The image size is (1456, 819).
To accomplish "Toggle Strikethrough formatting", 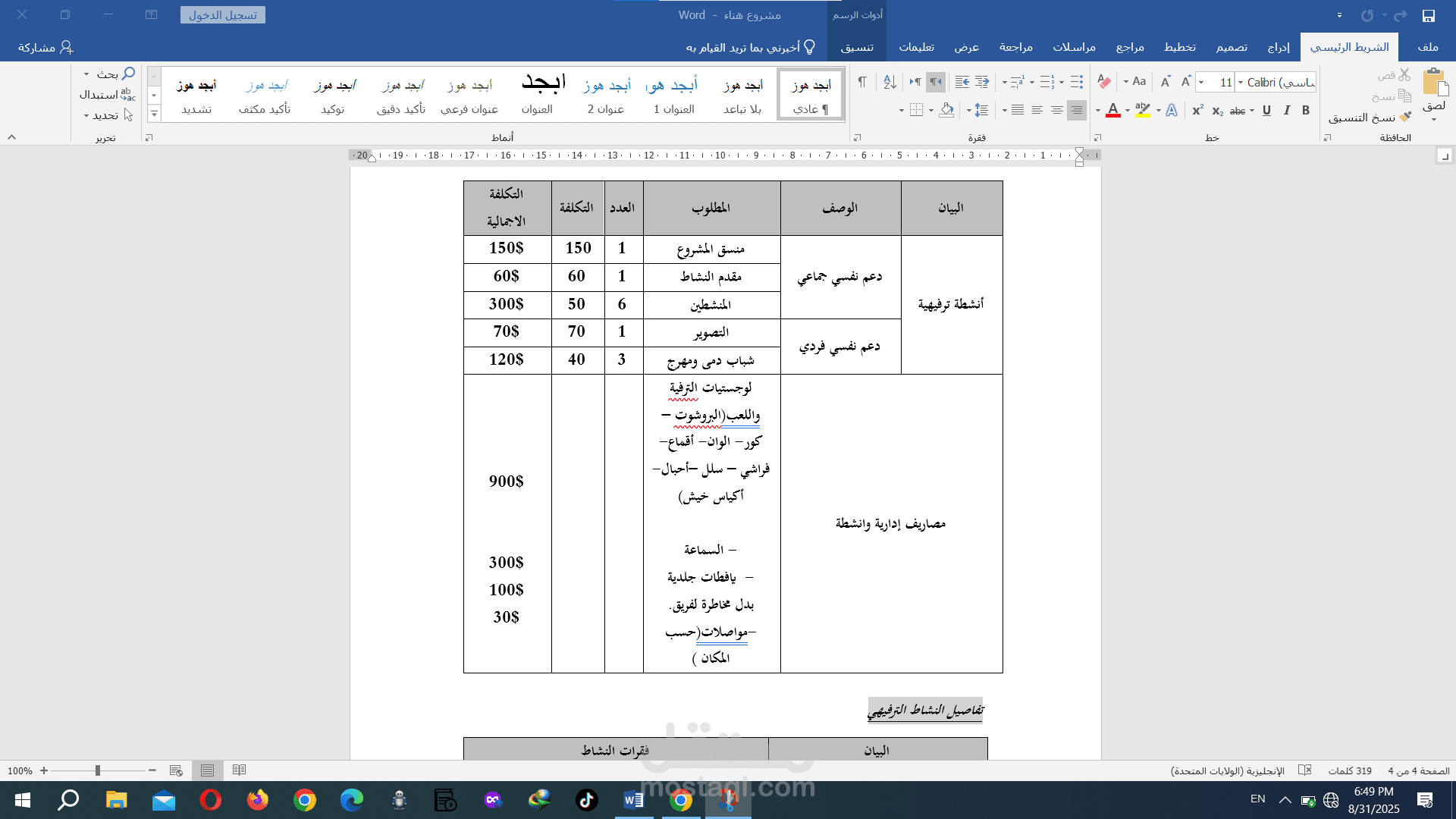I will tap(1238, 111).
